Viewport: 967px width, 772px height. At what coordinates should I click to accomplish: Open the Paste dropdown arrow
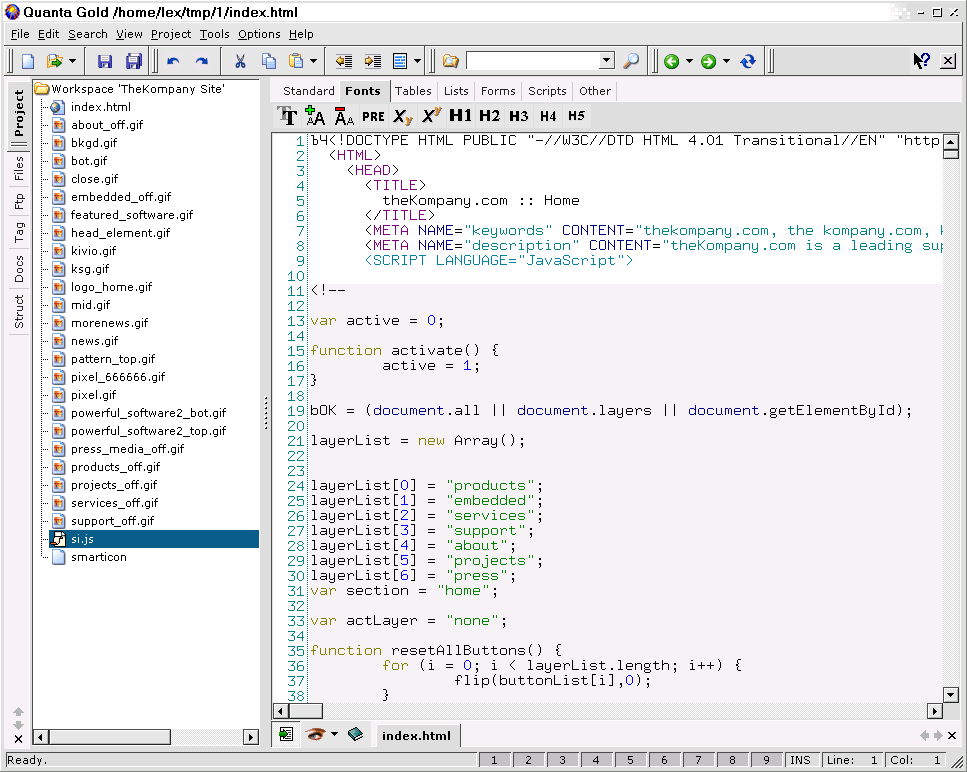pyautogui.click(x=313, y=61)
